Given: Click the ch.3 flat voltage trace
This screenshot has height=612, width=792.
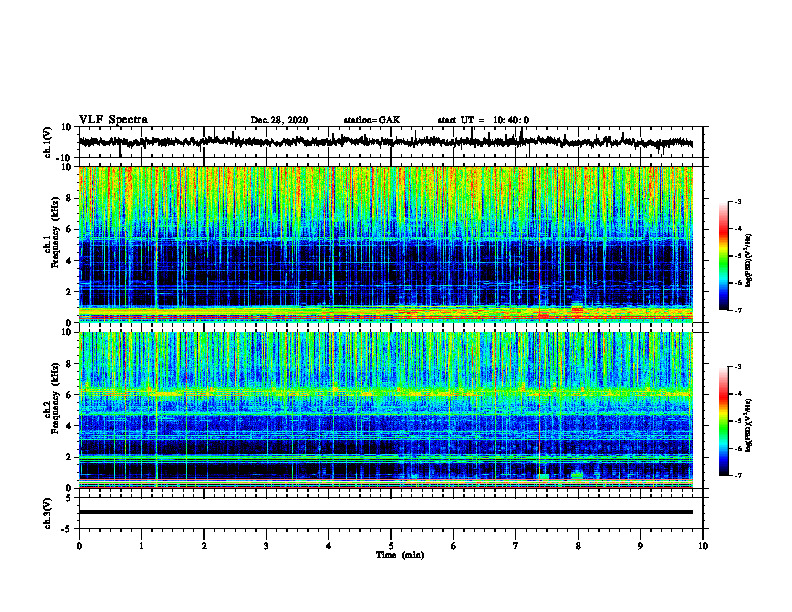Looking at the screenshot, I should [x=385, y=512].
